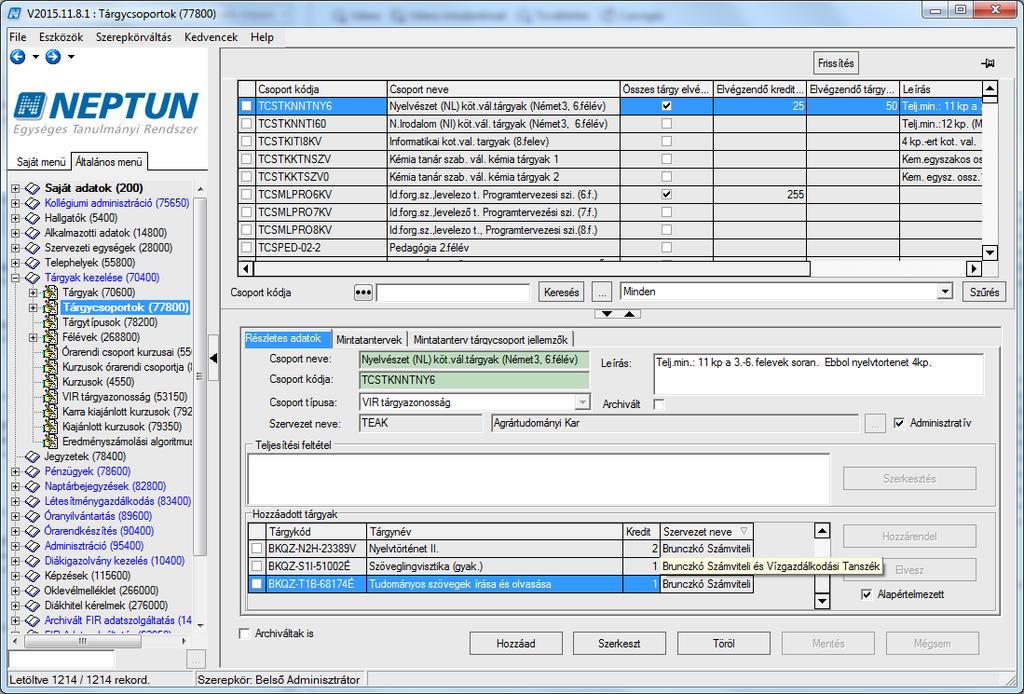Image resolution: width=1024 pixels, height=694 pixels.
Task: Check the row checkbox for BKQZ-N2H-23389V
Action: (x=257, y=548)
